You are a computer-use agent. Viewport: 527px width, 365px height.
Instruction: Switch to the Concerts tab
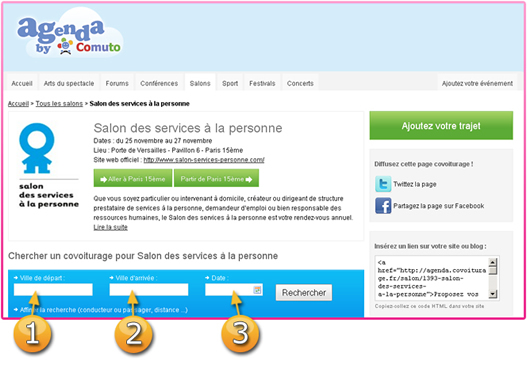pyautogui.click(x=300, y=83)
